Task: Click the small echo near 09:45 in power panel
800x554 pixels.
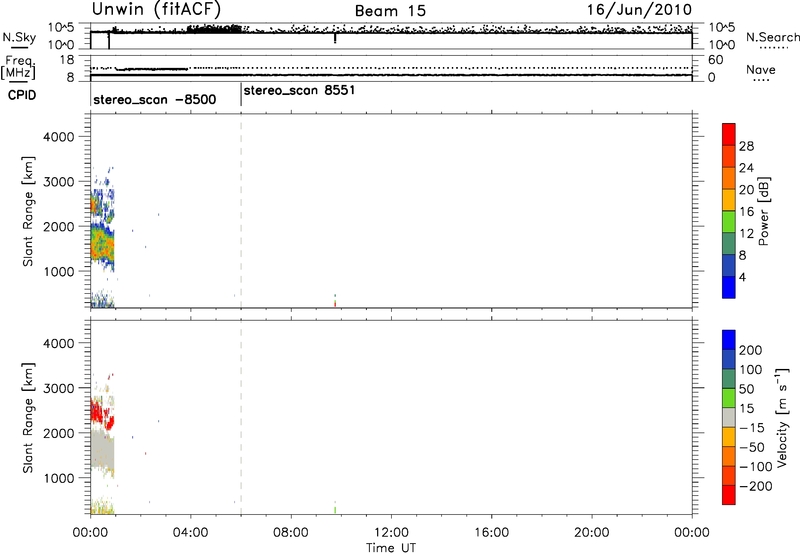Action: [x=335, y=300]
